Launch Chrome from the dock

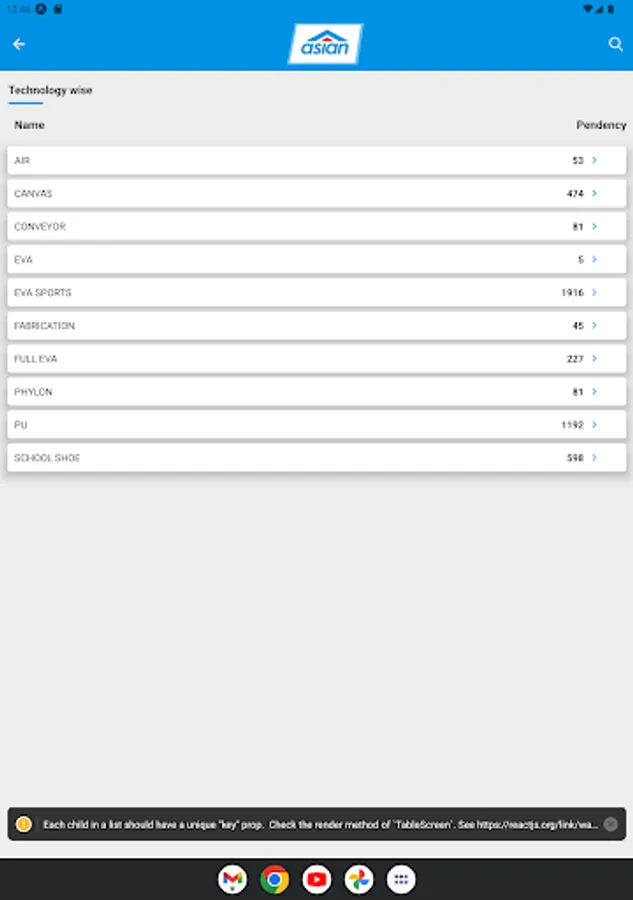(274, 879)
